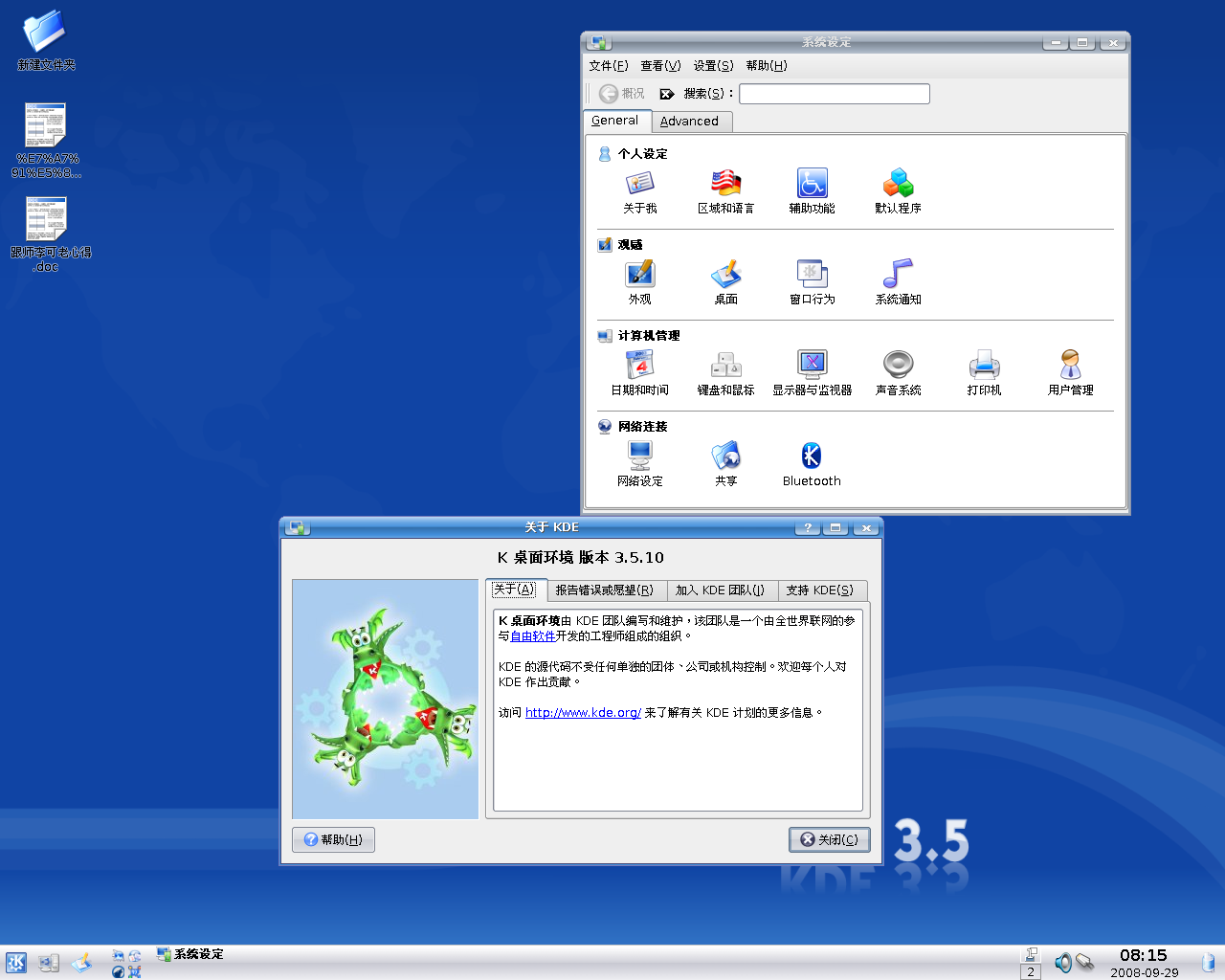
Task: Click the clear search icon beside 搜索
Action: [667, 94]
